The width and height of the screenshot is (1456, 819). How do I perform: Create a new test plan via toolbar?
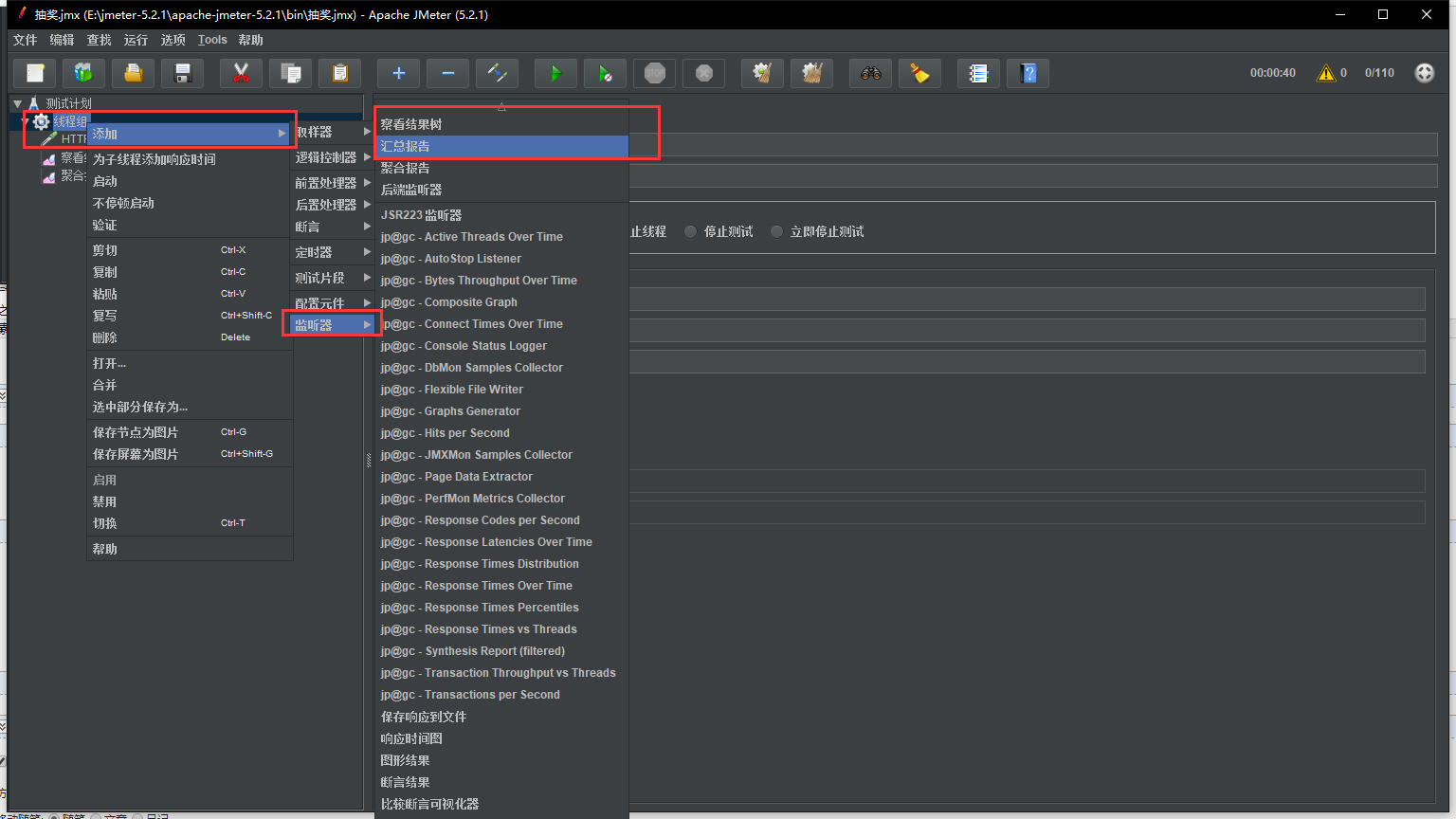(35, 73)
